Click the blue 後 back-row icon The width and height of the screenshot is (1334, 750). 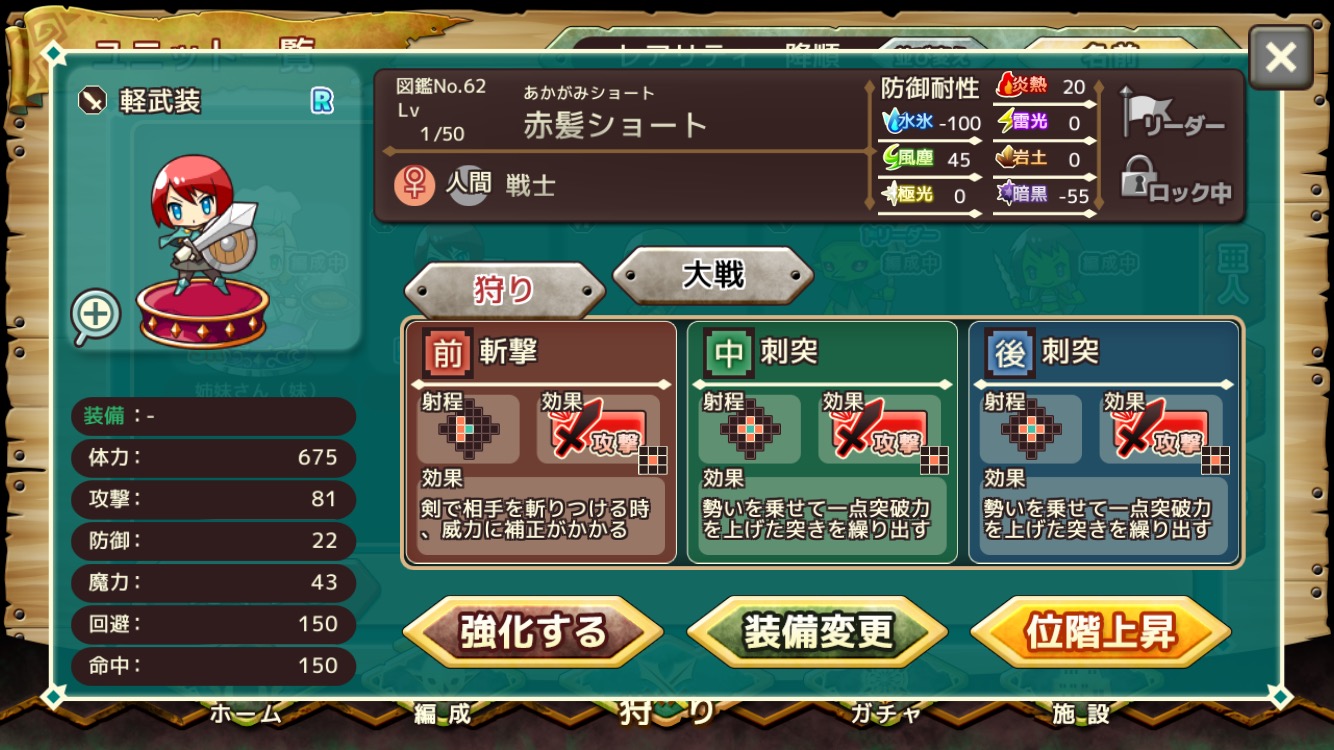click(1009, 352)
